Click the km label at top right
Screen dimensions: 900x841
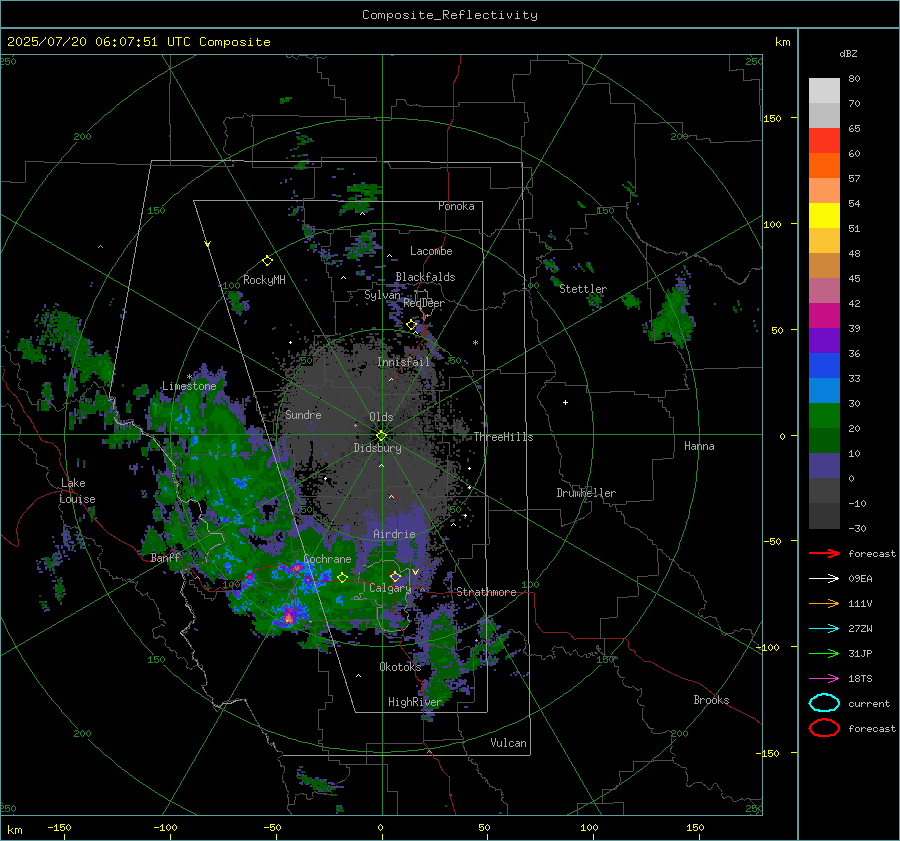pos(782,42)
